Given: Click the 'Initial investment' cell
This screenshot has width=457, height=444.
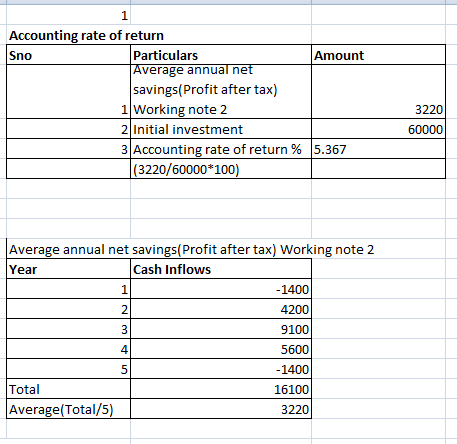Looking at the screenshot, I should (221, 129).
